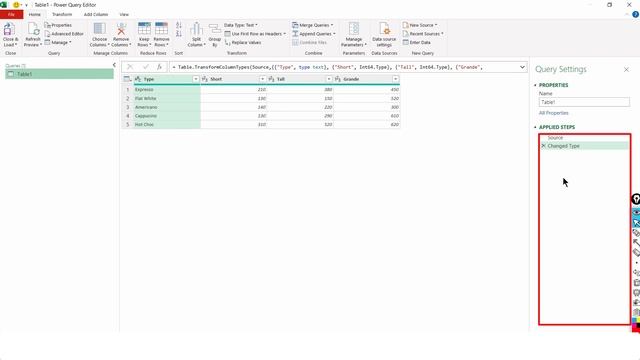Confirm the formula with the checkmark
Image resolution: width=640 pixels, height=360 pixels.
coord(145,67)
